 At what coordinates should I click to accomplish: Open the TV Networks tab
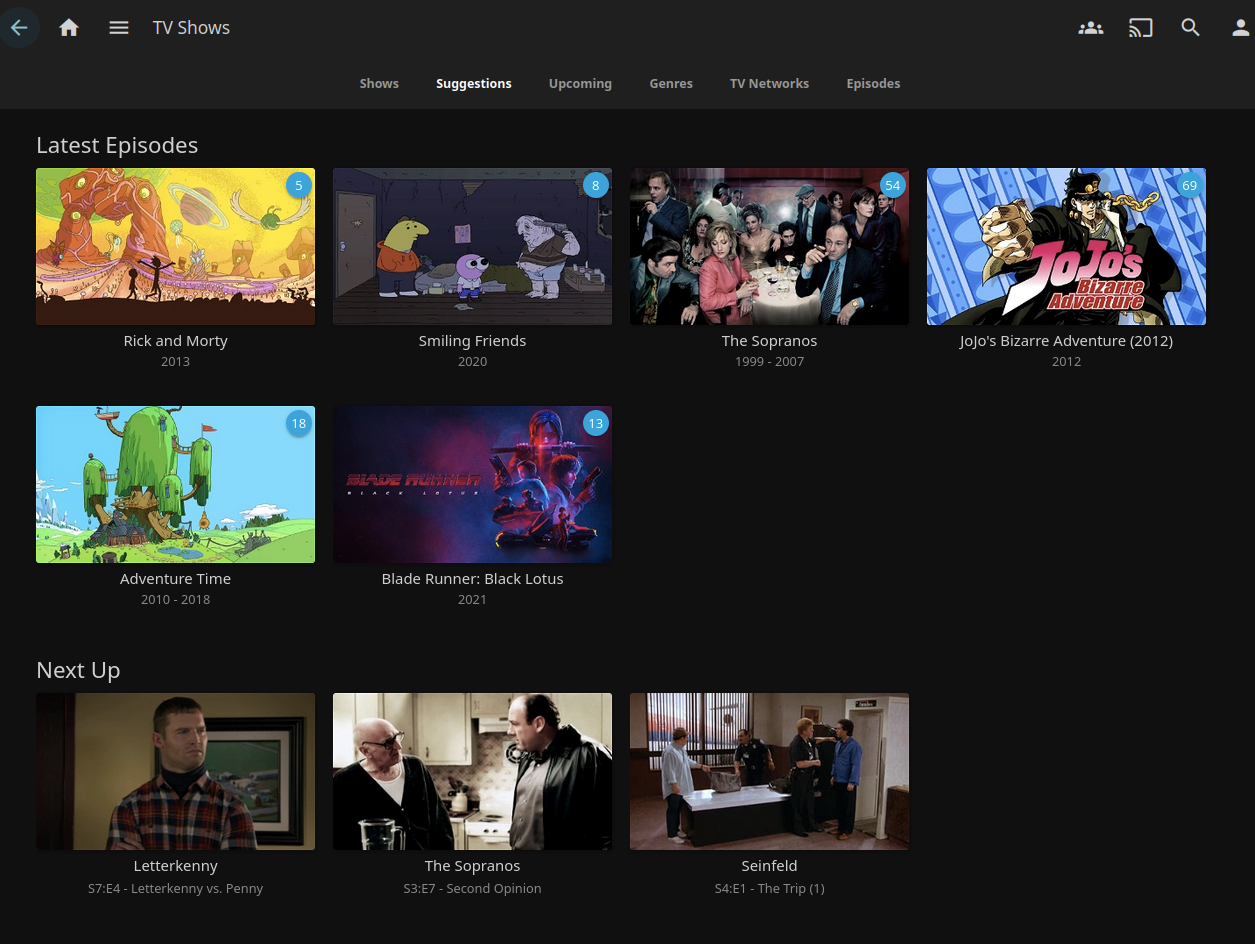pos(769,84)
